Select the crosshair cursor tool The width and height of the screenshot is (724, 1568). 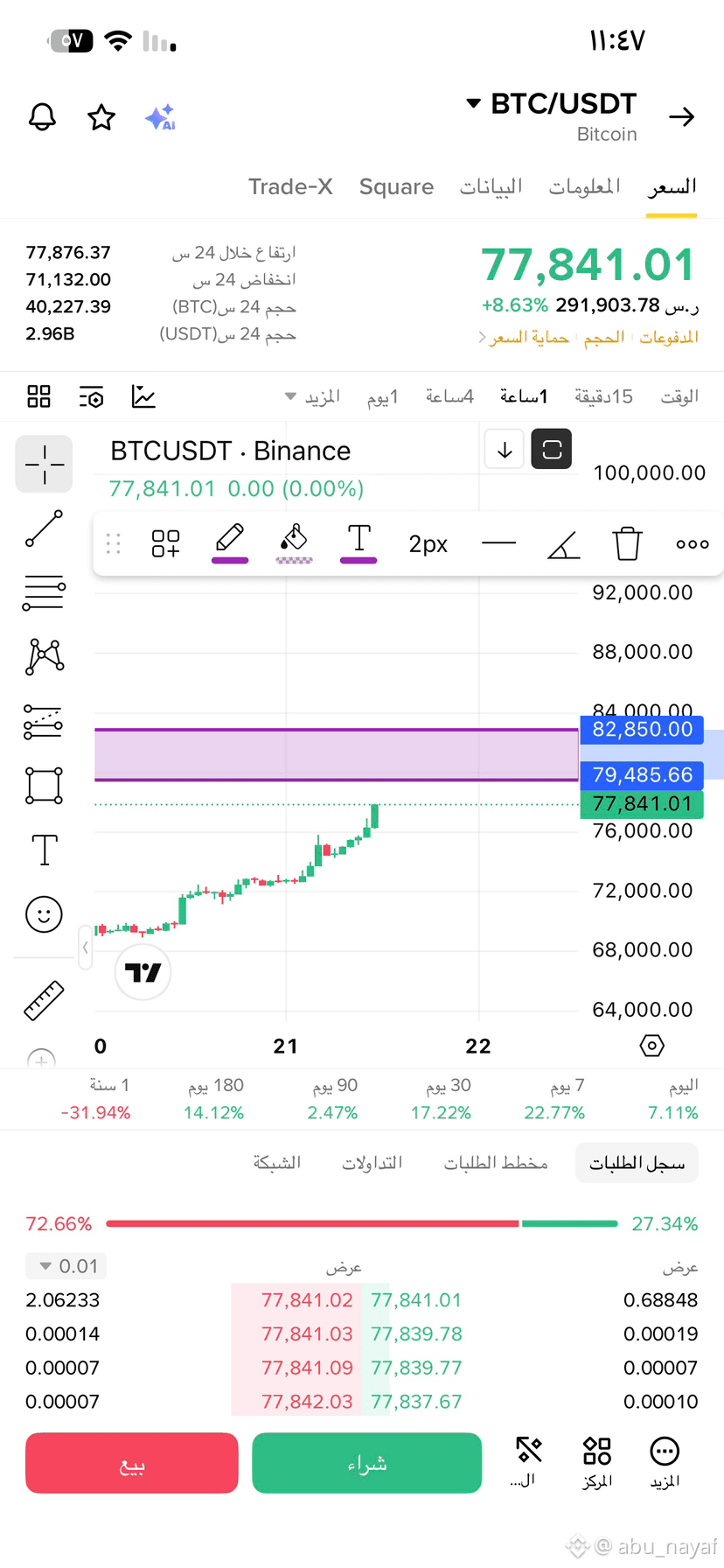(x=44, y=464)
